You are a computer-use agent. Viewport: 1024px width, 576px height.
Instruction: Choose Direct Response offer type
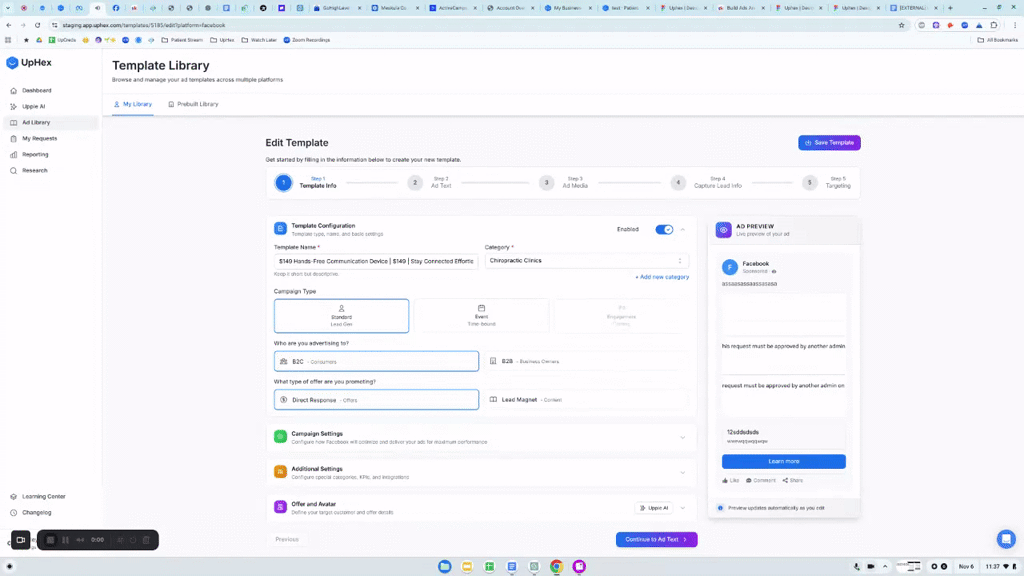376,400
